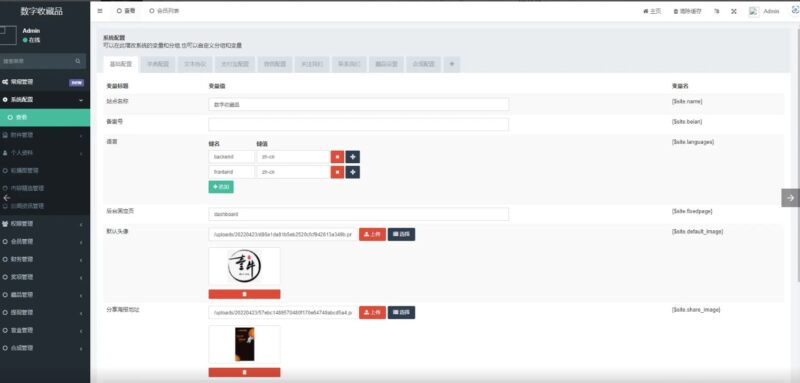Click the left back arrow in sidebar
Screen dimensions: 800x383
click(7, 197)
